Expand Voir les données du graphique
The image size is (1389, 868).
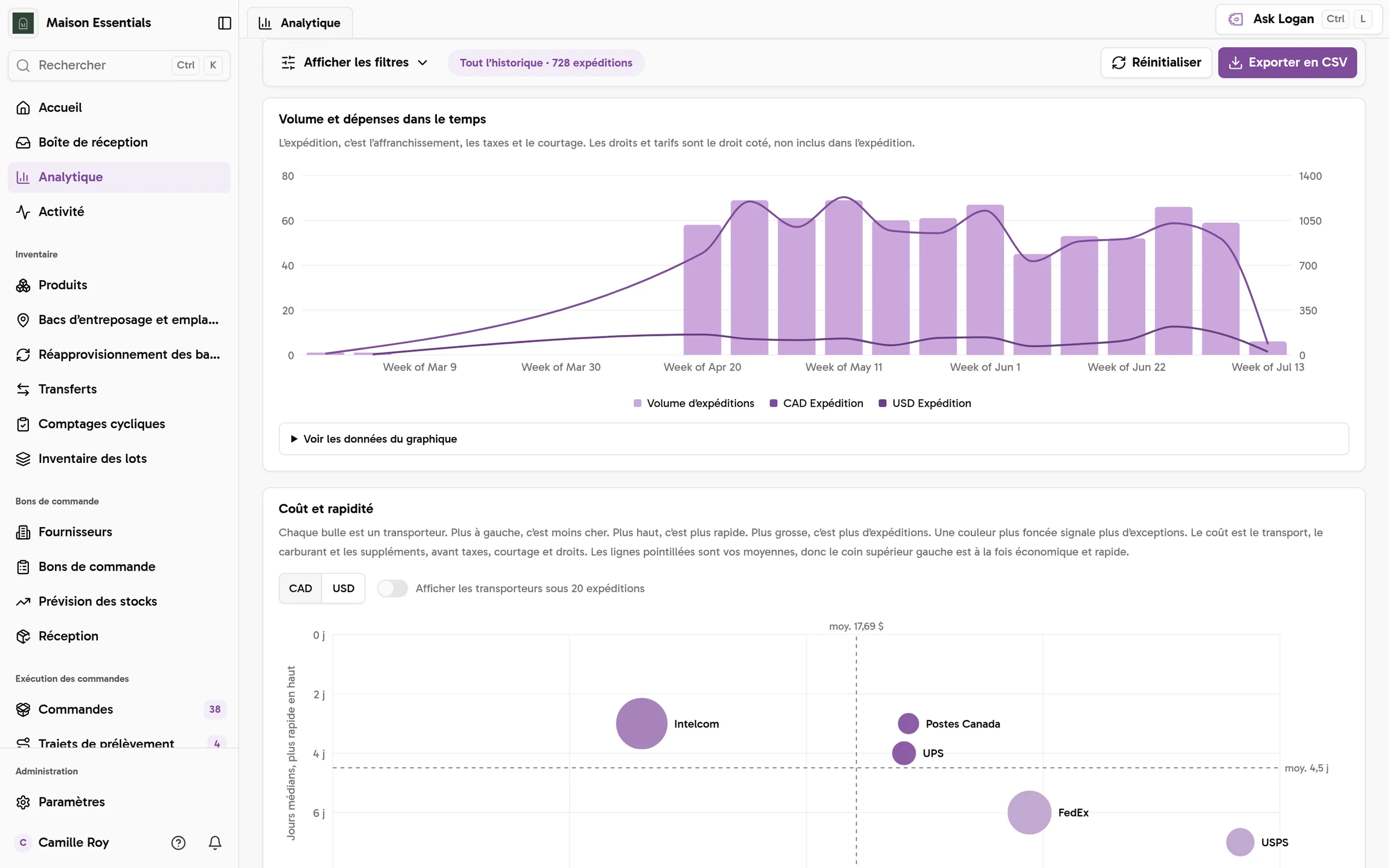pos(814,439)
